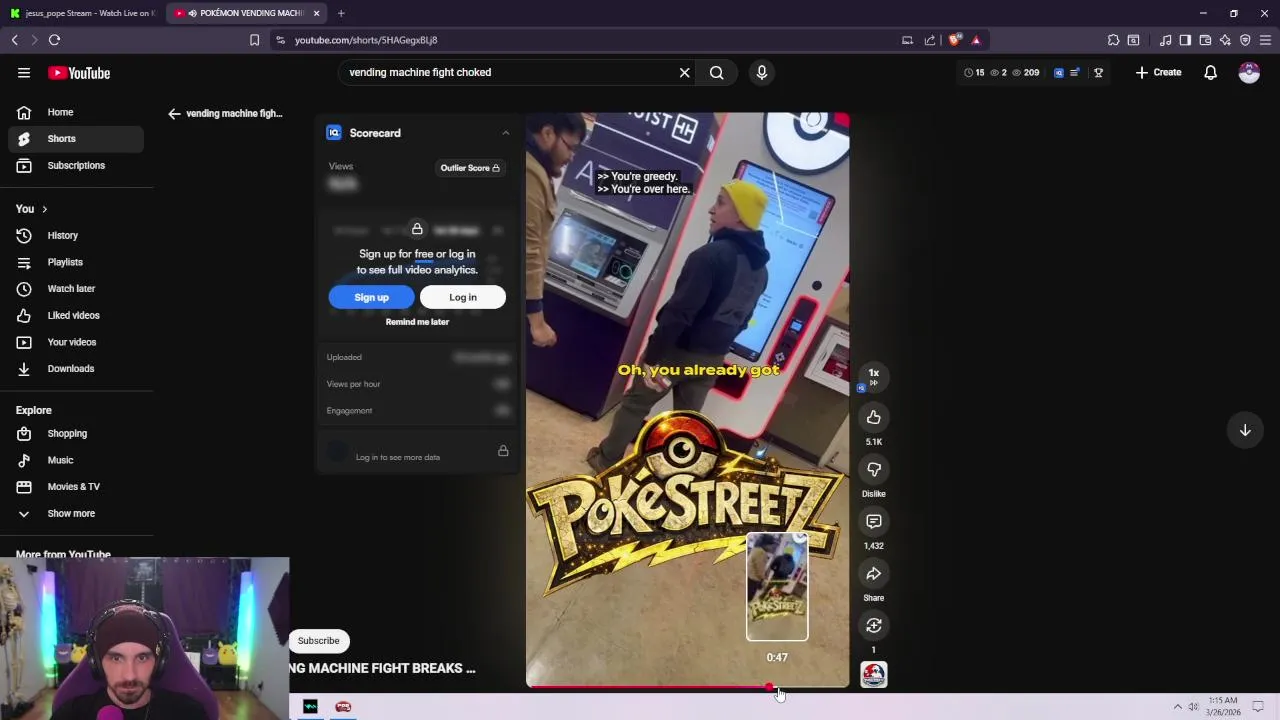Viewport: 1280px width, 720px height.
Task: Open Downloads in the sidebar
Action: pyautogui.click(x=76, y=369)
